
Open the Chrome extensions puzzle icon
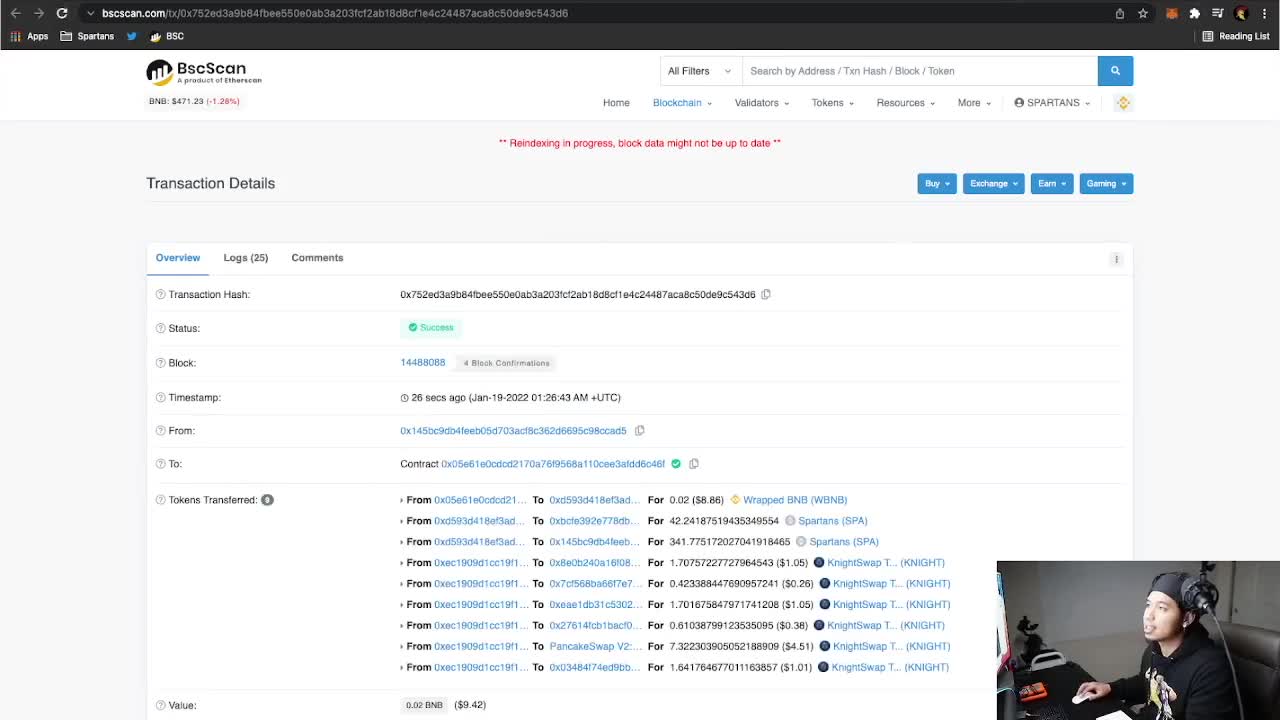tap(1194, 13)
